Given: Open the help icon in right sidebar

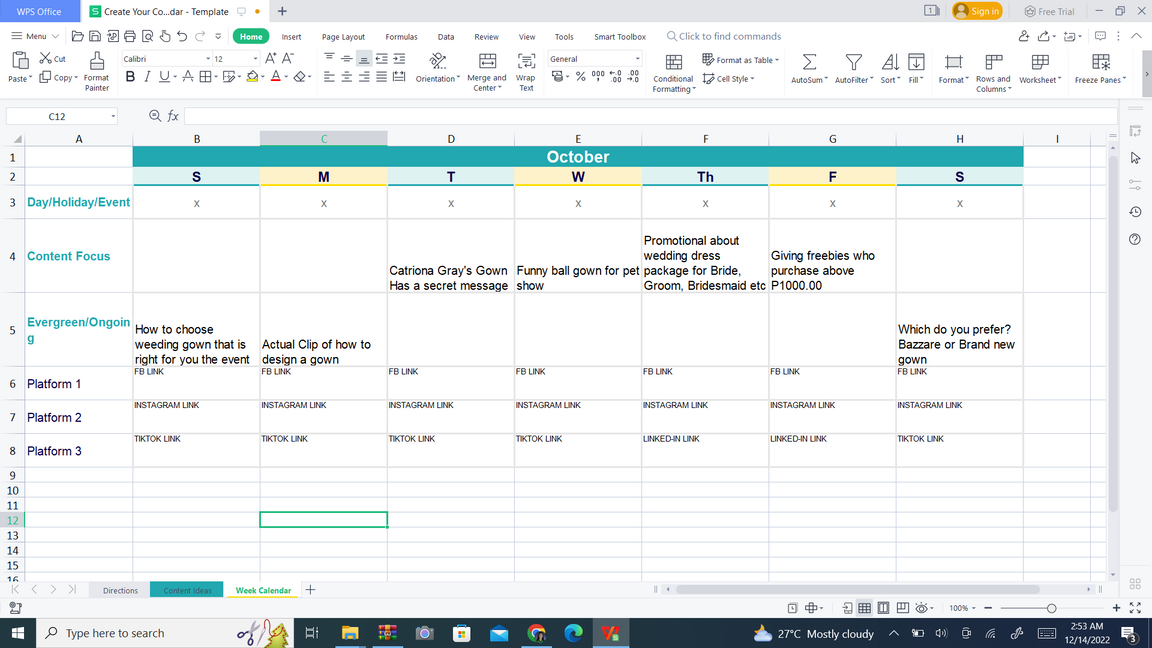Looking at the screenshot, I should 1135,240.
